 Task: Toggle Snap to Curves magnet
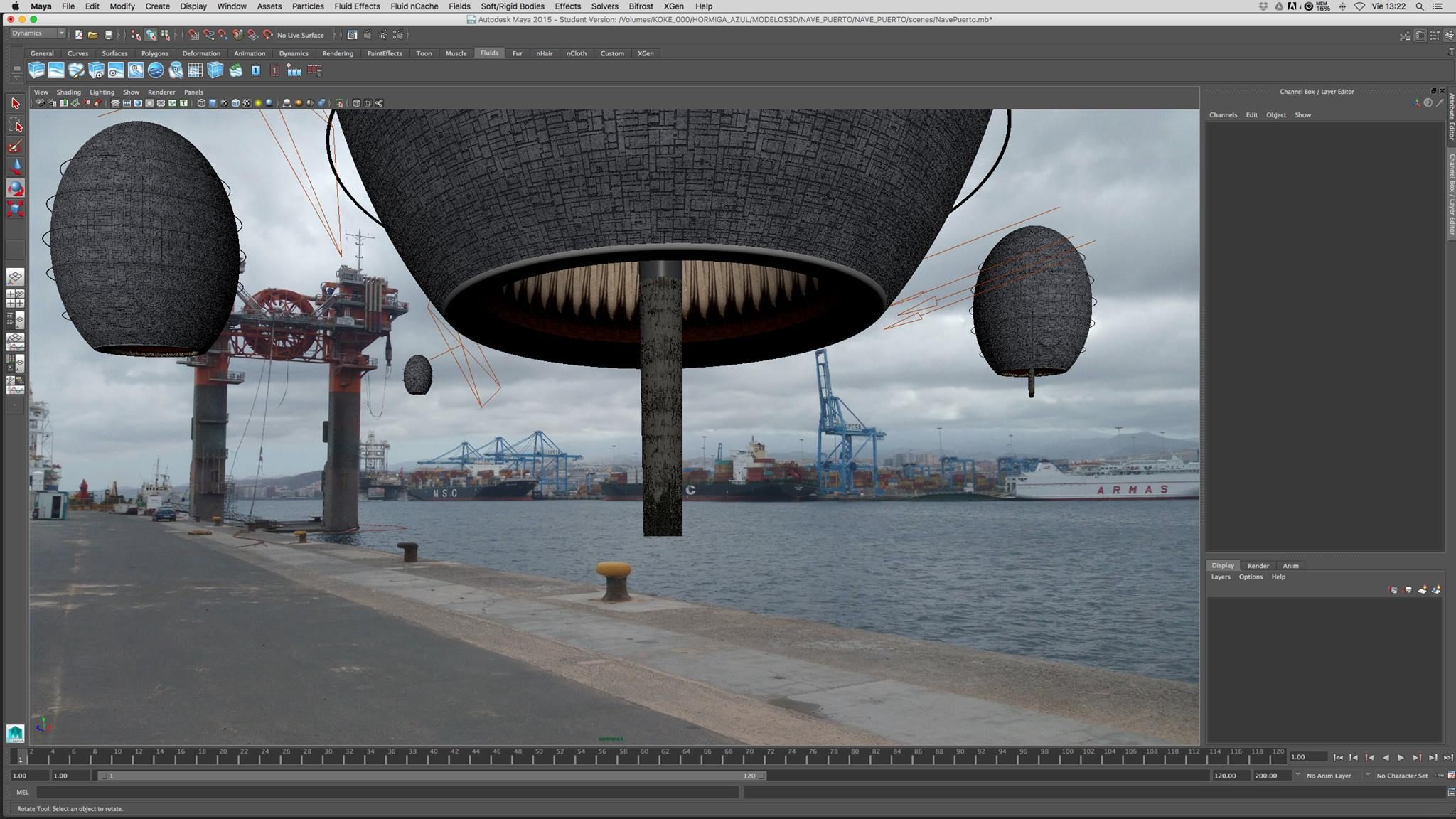pyautogui.click(x=208, y=35)
